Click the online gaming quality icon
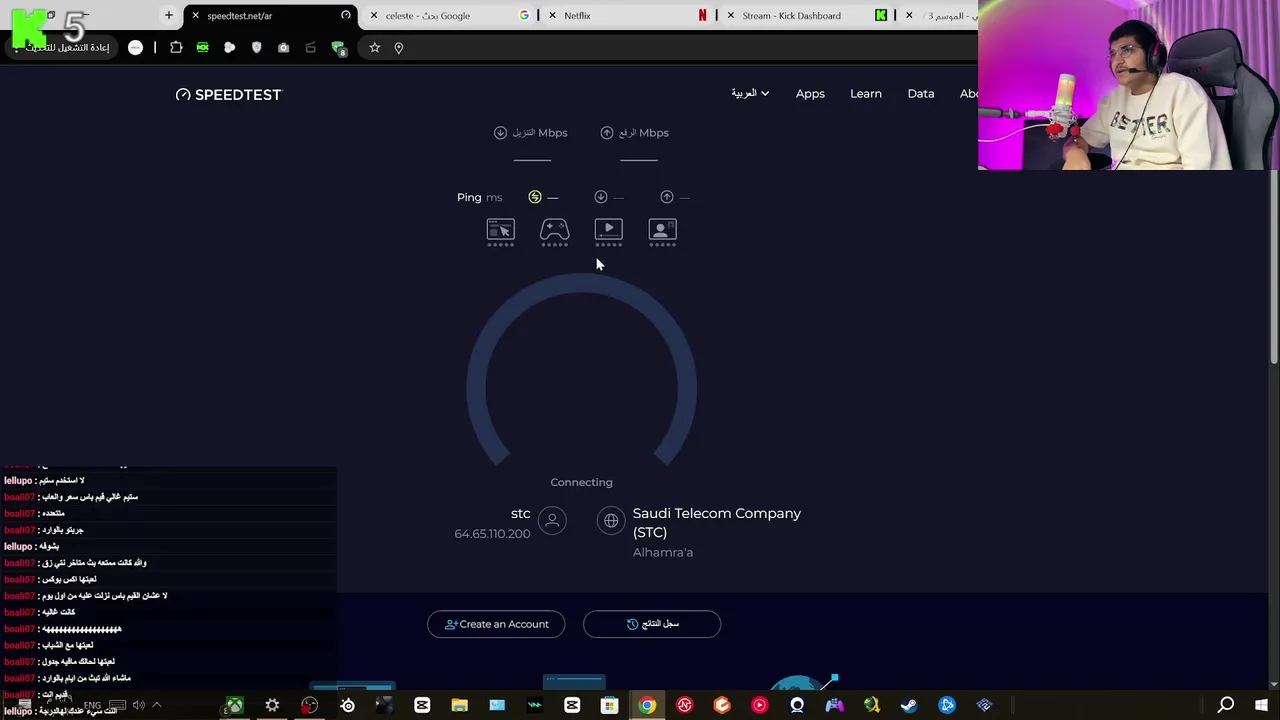The image size is (1280, 720). pyautogui.click(x=554, y=232)
